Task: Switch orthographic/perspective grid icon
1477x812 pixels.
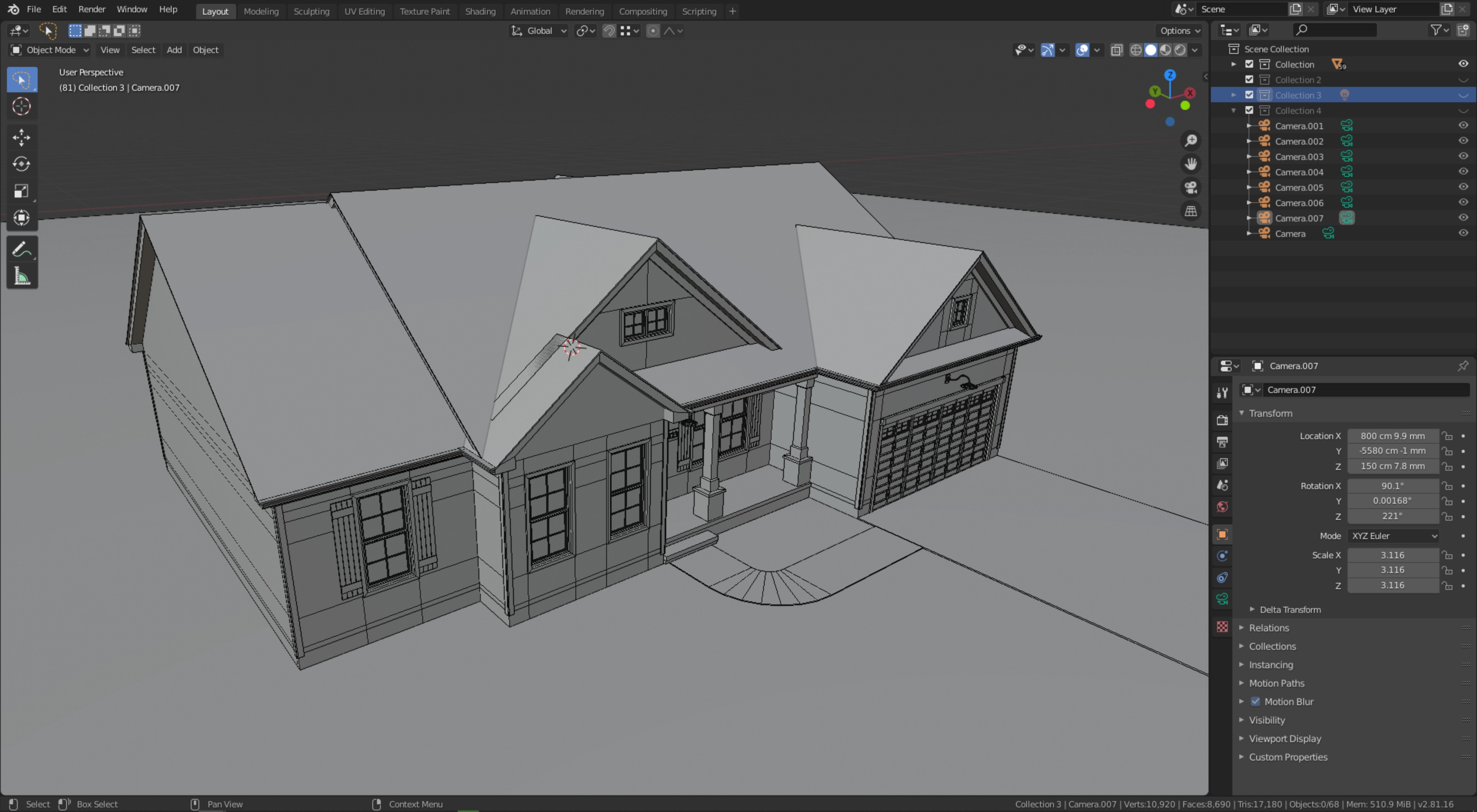Action: click(1191, 211)
